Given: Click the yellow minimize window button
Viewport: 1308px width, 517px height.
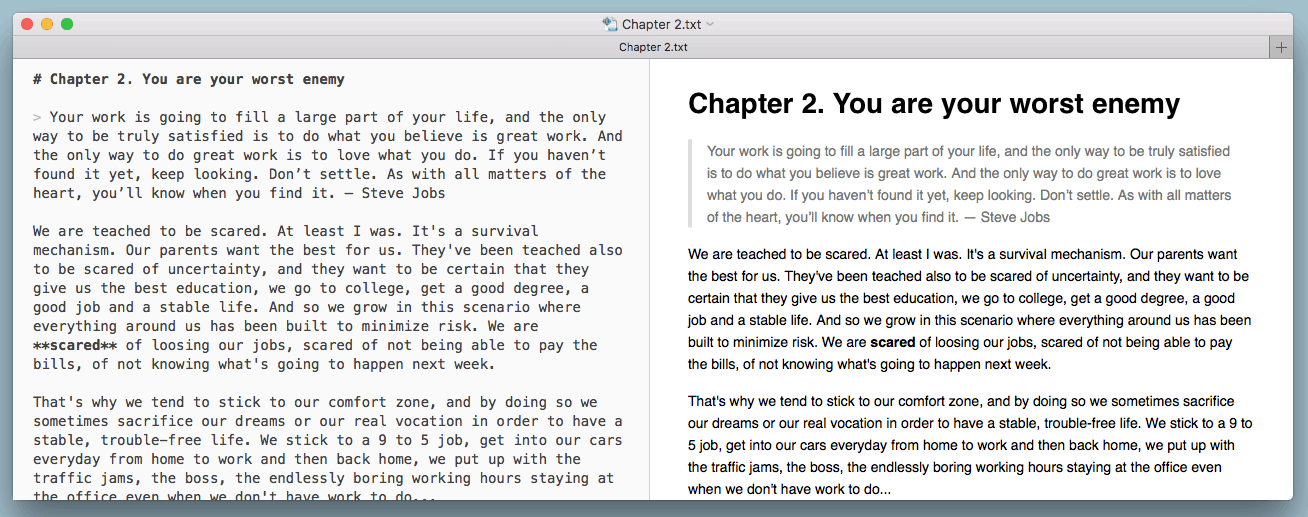Looking at the screenshot, I should (47, 24).
